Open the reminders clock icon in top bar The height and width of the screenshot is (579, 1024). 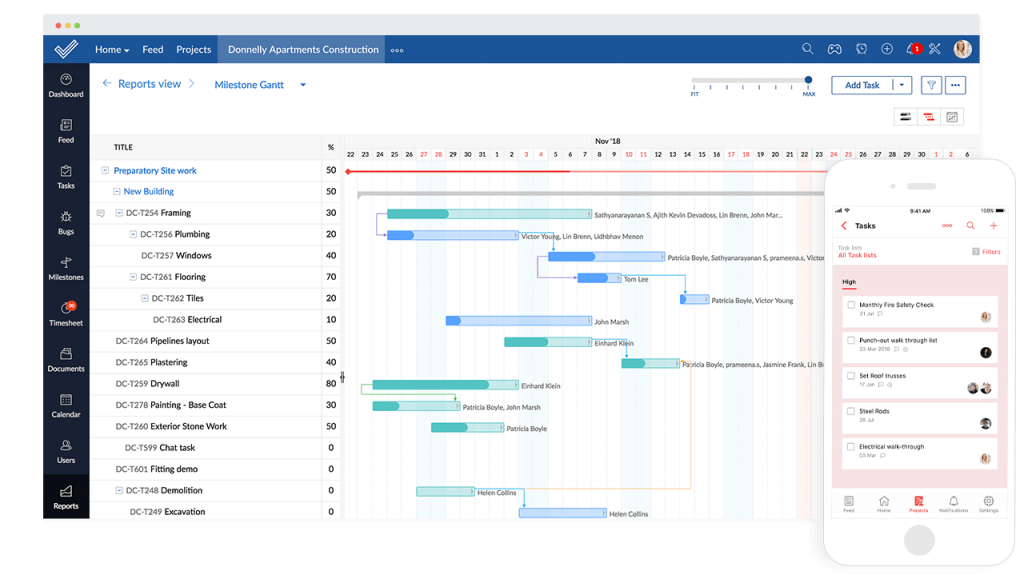pyautogui.click(x=860, y=48)
